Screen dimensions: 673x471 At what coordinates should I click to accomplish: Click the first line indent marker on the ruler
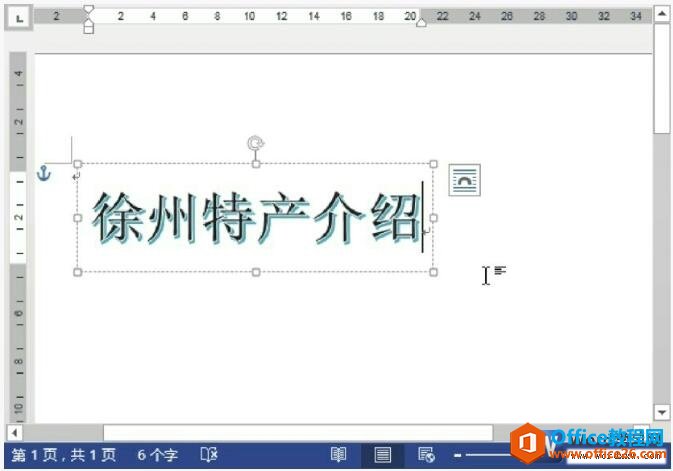[88, 10]
